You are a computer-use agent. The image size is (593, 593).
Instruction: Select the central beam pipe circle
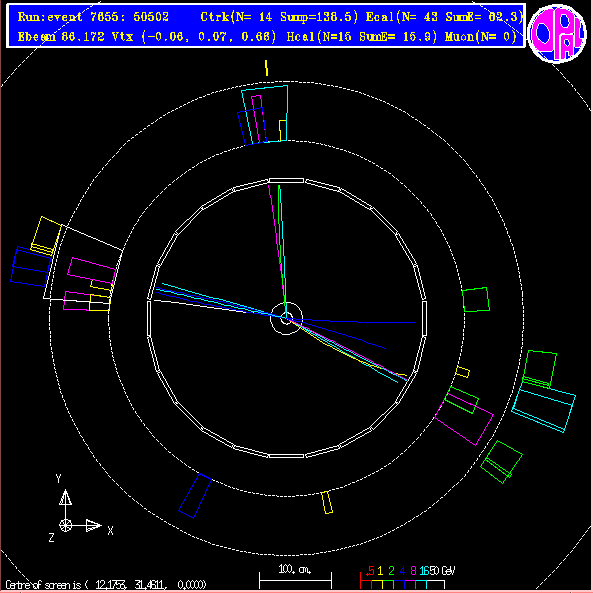point(286,318)
